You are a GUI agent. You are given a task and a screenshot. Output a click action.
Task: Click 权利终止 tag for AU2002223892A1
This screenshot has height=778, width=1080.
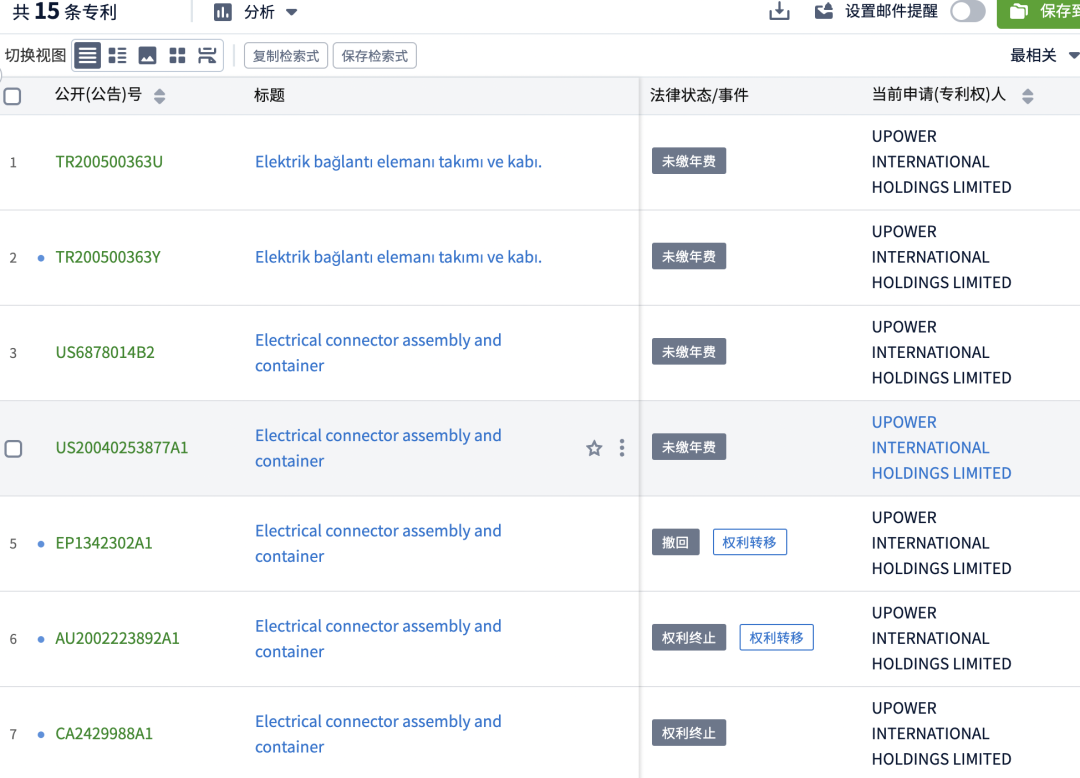coord(689,638)
